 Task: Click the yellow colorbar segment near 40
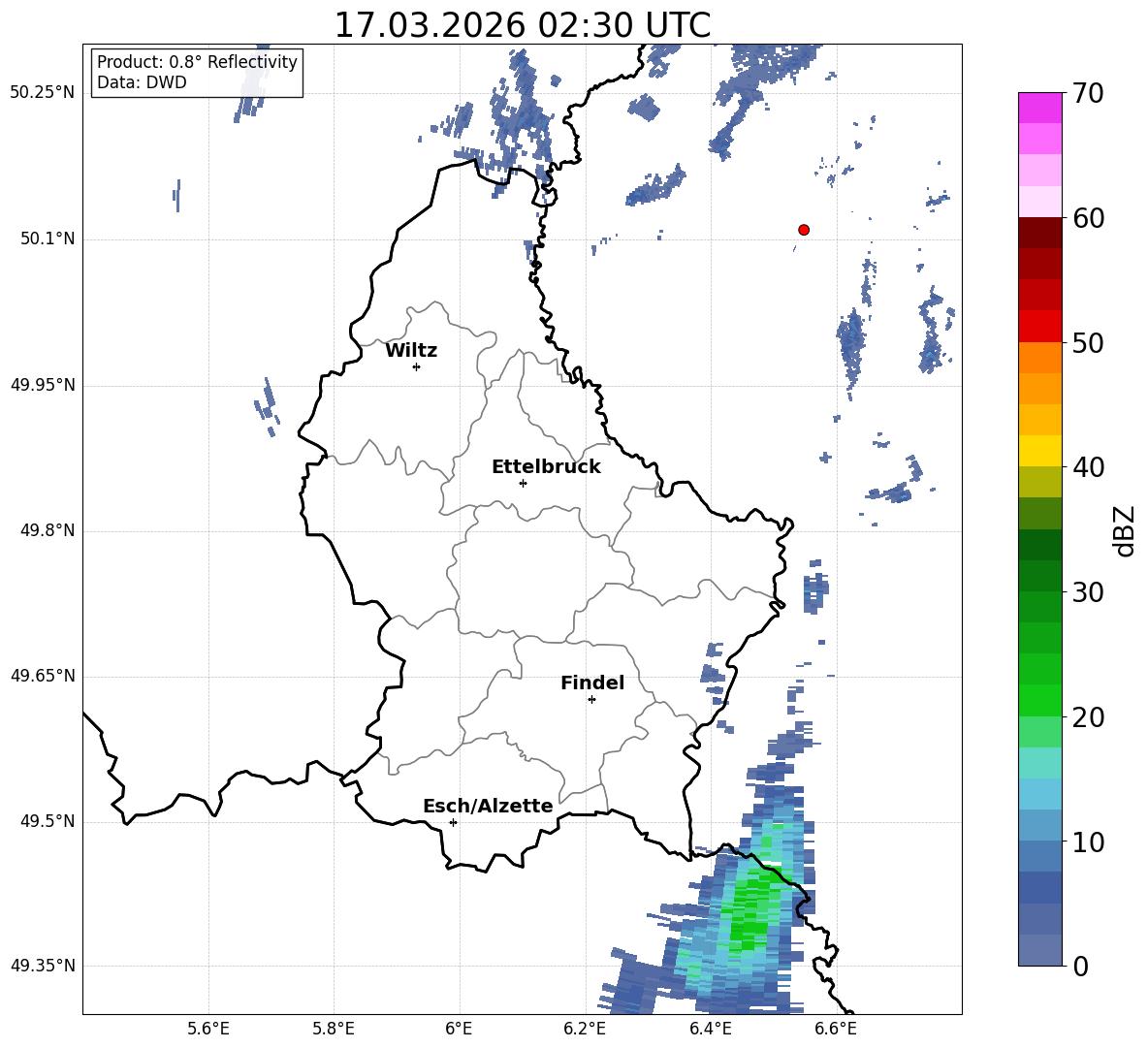[1039, 451]
